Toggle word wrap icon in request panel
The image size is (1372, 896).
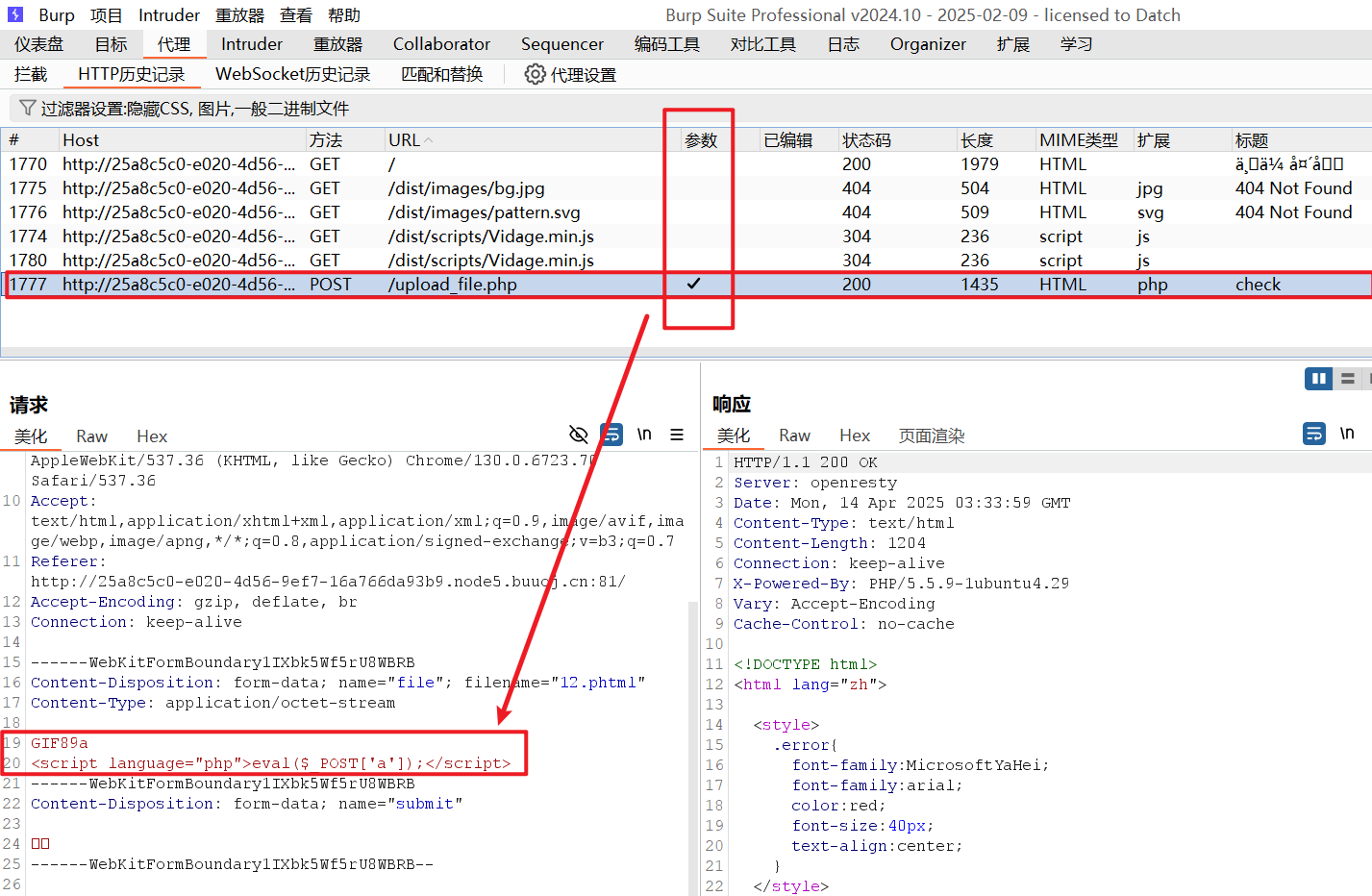[611, 435]
